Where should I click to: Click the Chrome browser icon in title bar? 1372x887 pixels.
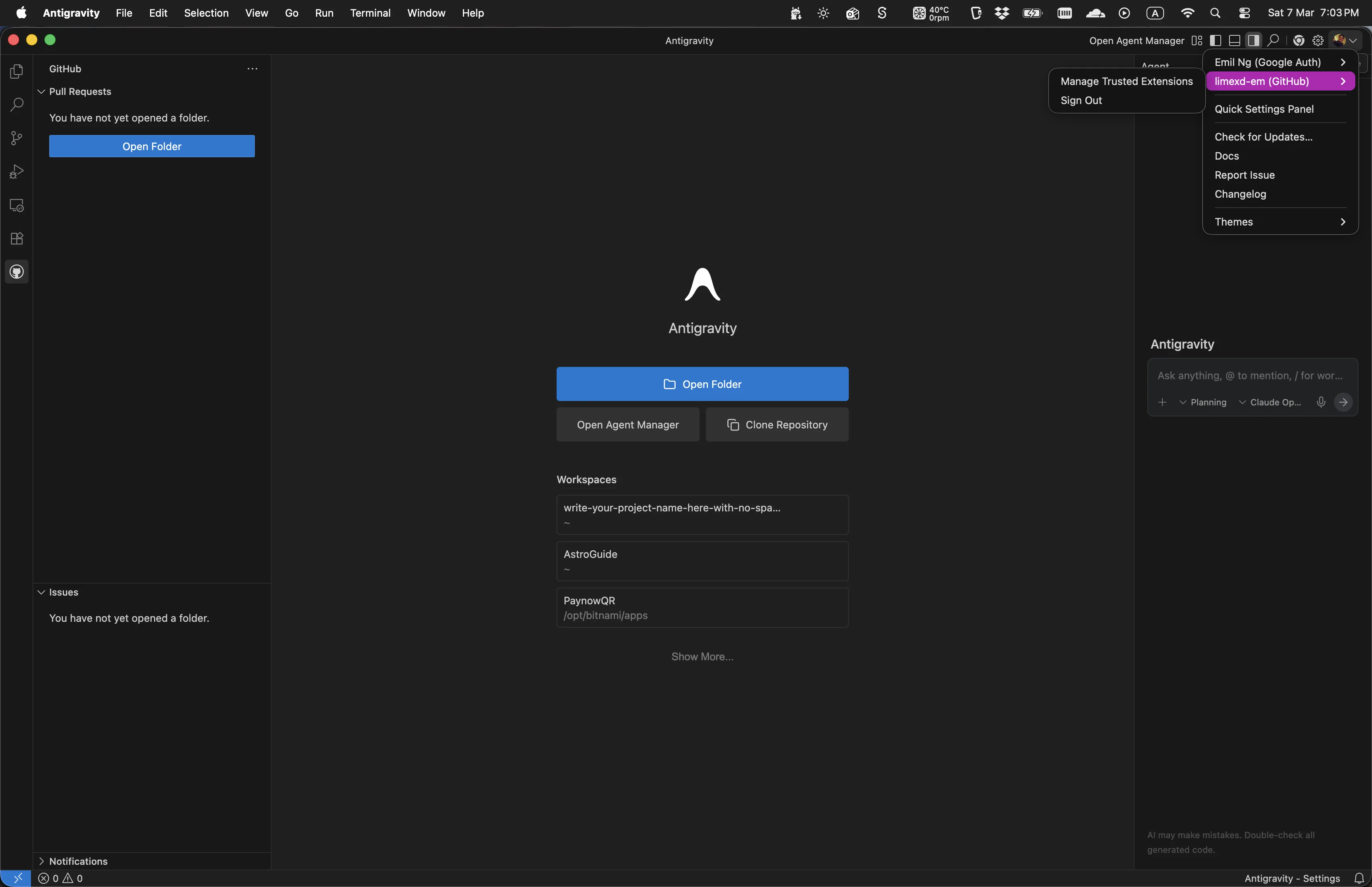coord(1299,40)
